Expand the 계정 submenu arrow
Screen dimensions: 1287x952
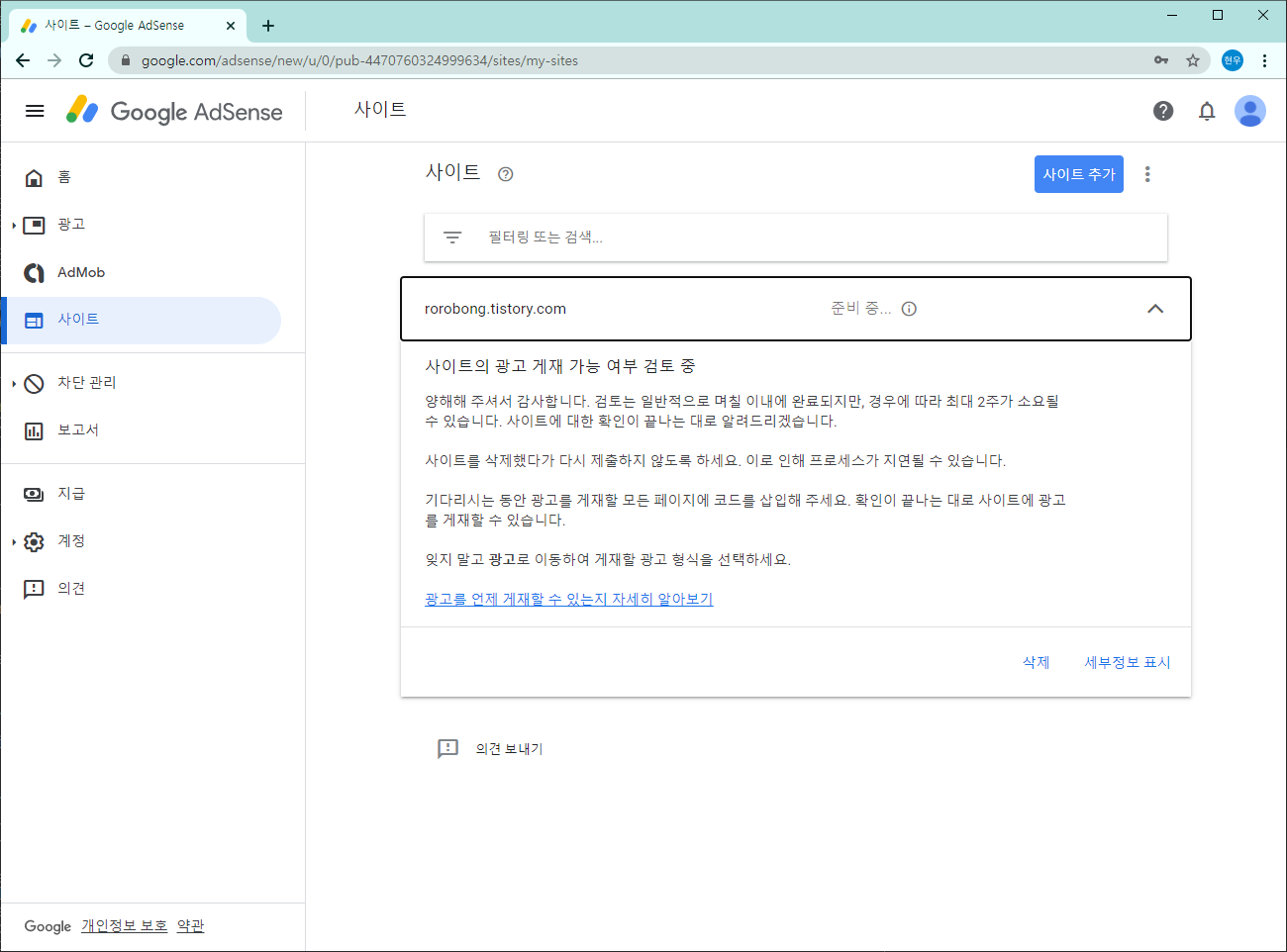click(x=14, y=542)
